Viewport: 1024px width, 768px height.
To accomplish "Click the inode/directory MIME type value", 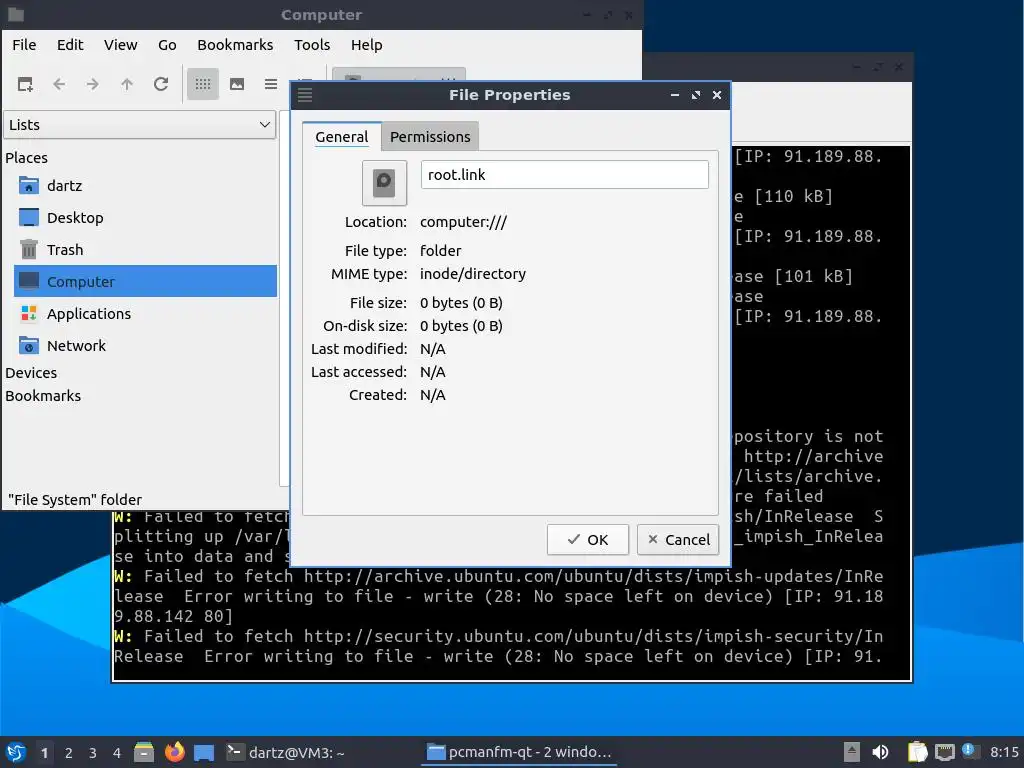I will (473, 274).
